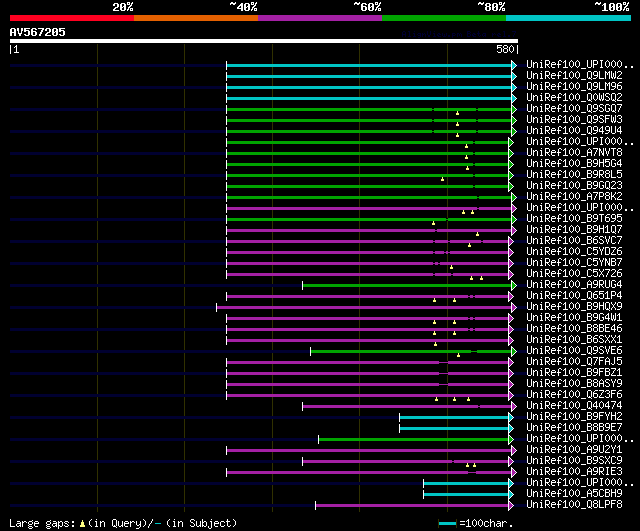
Task: Click hit label UniRef100_Q40474
Action: pyautogui.click(x=574, y=406)
